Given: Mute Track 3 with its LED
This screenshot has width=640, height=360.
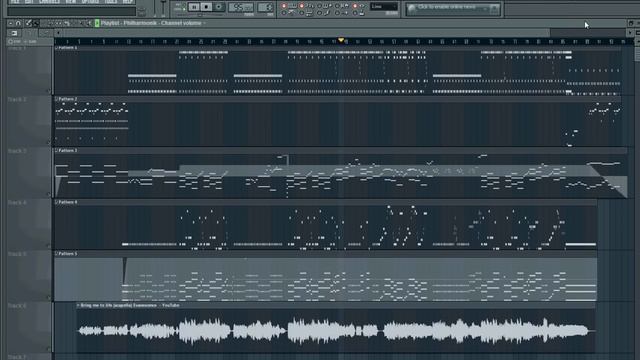Looking at the screenshot, I should tap(48, 194).
